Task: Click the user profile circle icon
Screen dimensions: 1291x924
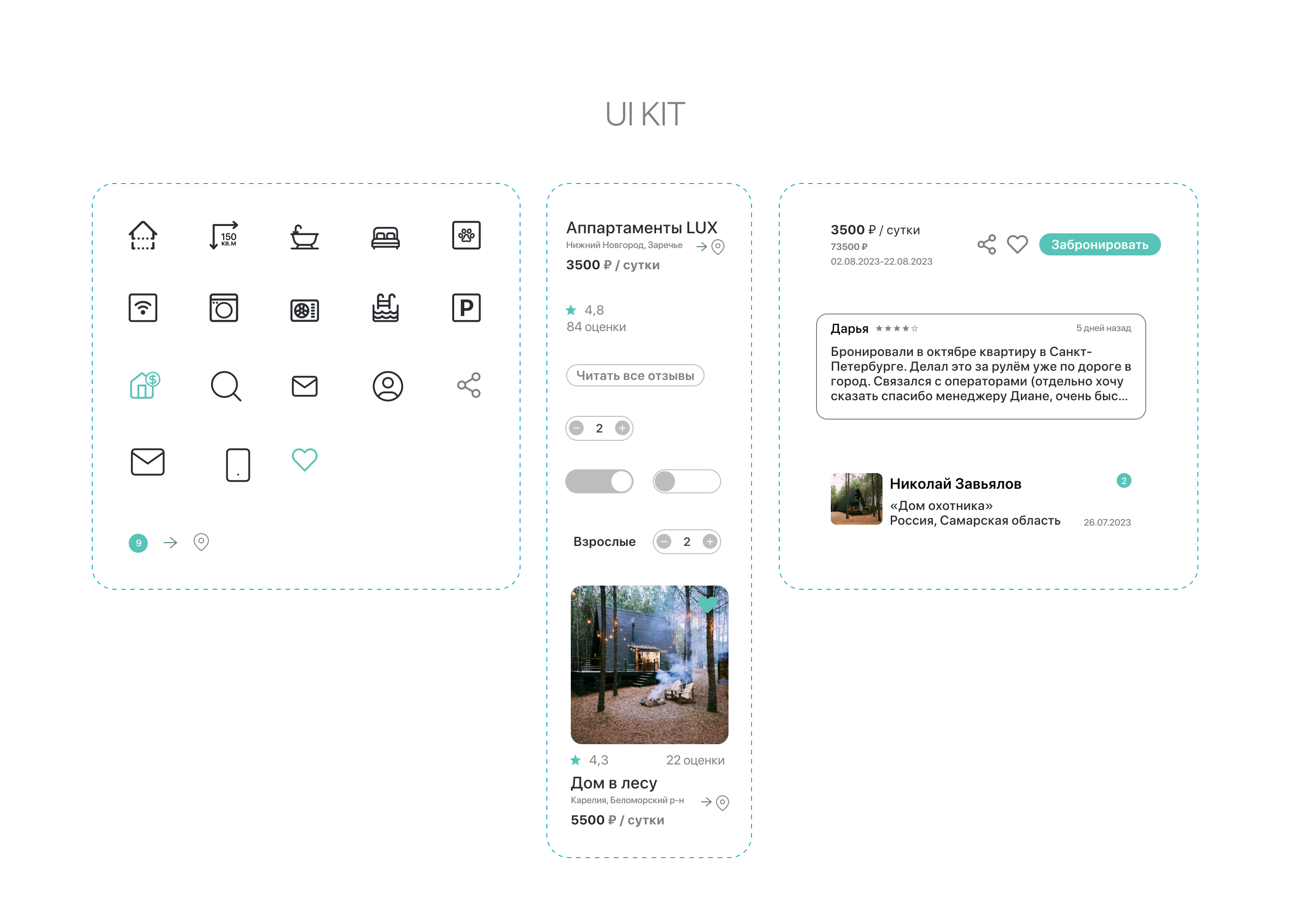Action: (387, 386)
